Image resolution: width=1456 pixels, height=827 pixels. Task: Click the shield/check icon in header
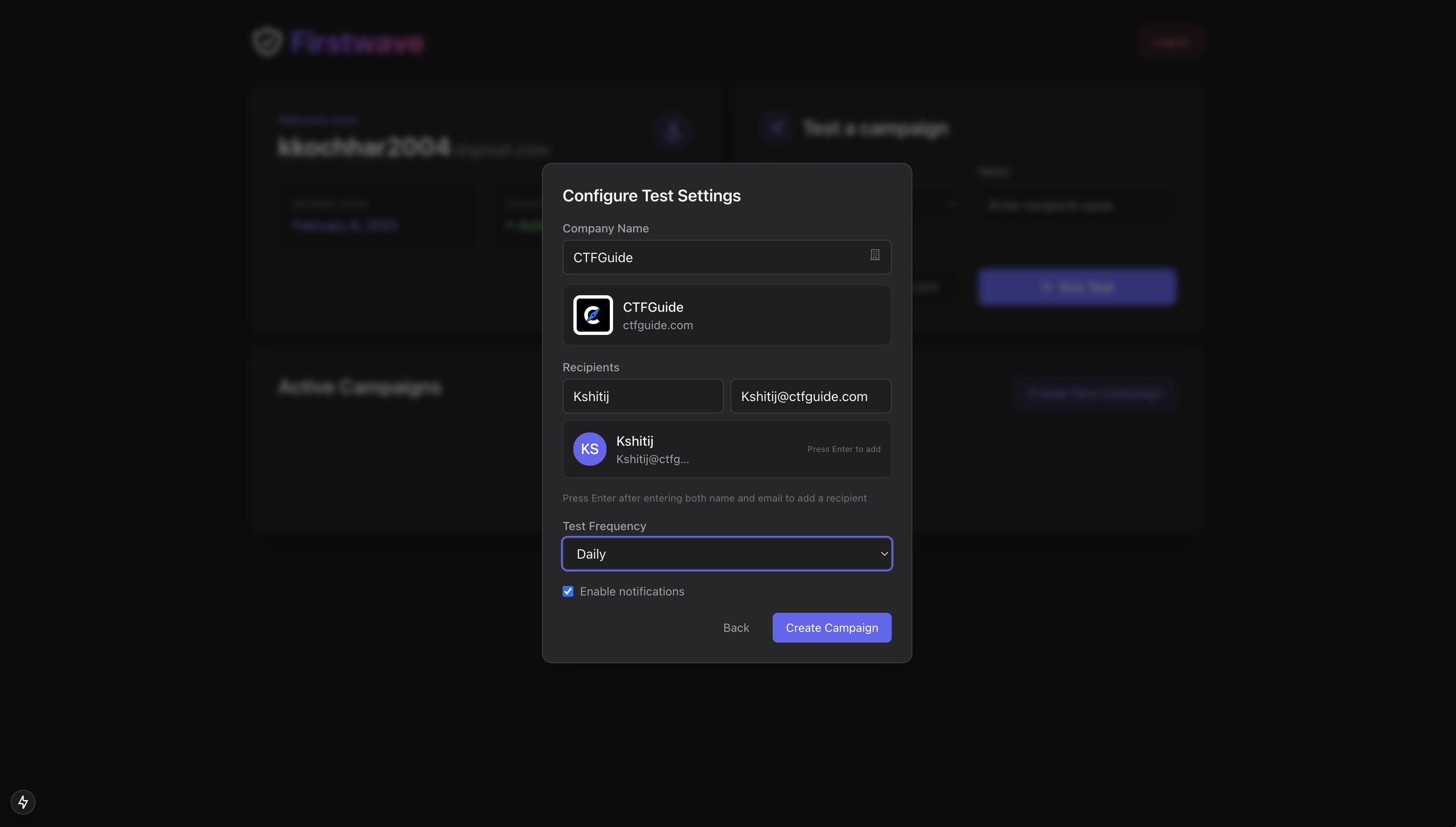(x=266, y=41)
